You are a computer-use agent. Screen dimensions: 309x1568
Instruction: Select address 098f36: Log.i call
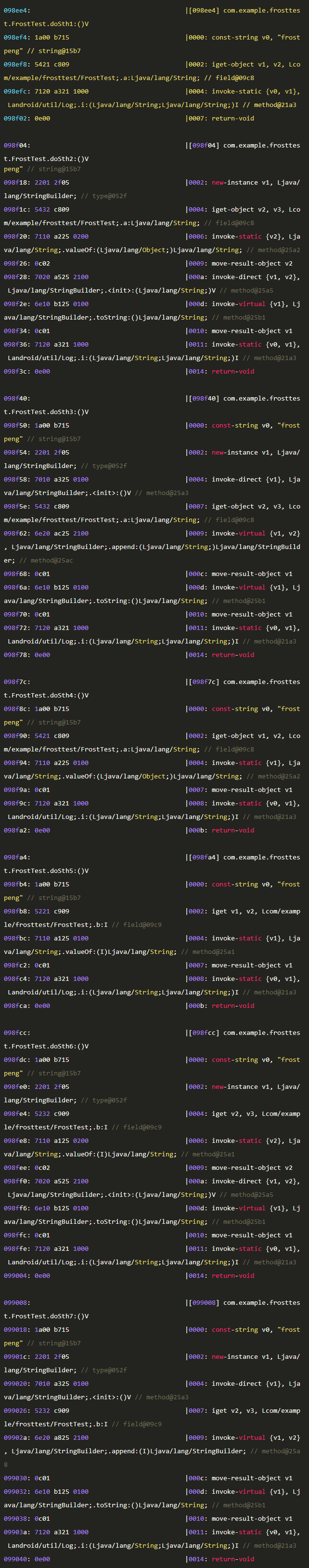tap(17, 345)
